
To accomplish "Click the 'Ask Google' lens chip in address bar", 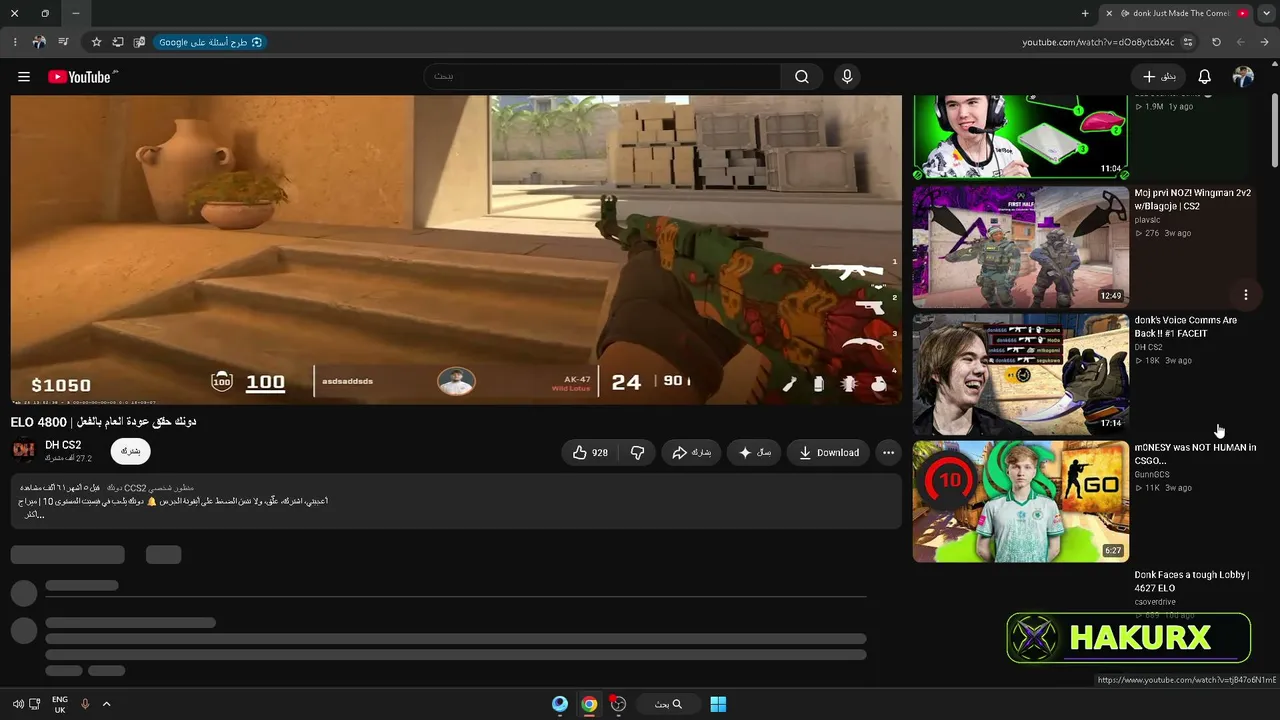I will (x=210, y=42).
